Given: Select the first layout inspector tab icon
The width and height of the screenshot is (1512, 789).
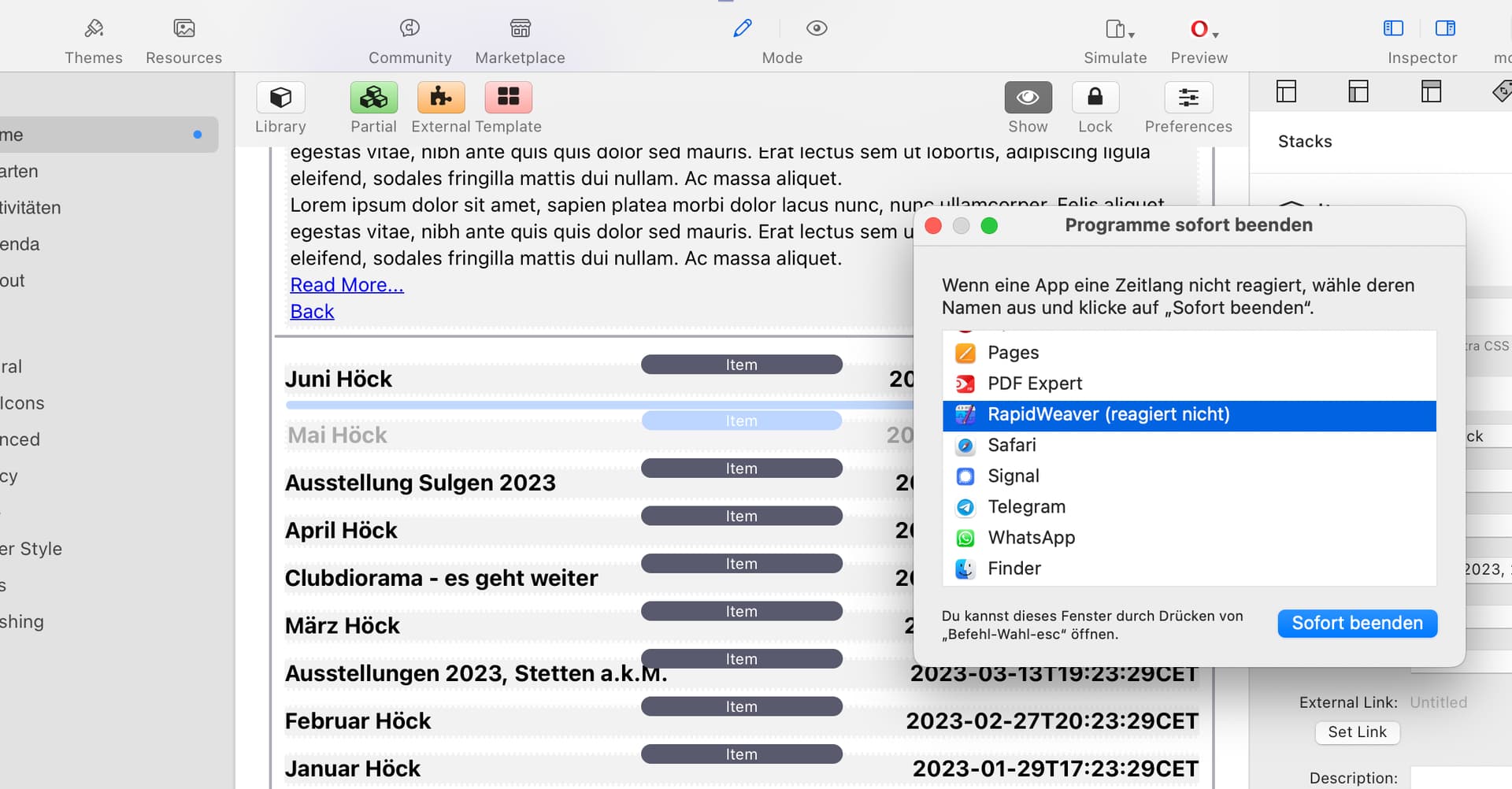Looking at the screenshot, I should point(1286,91).
